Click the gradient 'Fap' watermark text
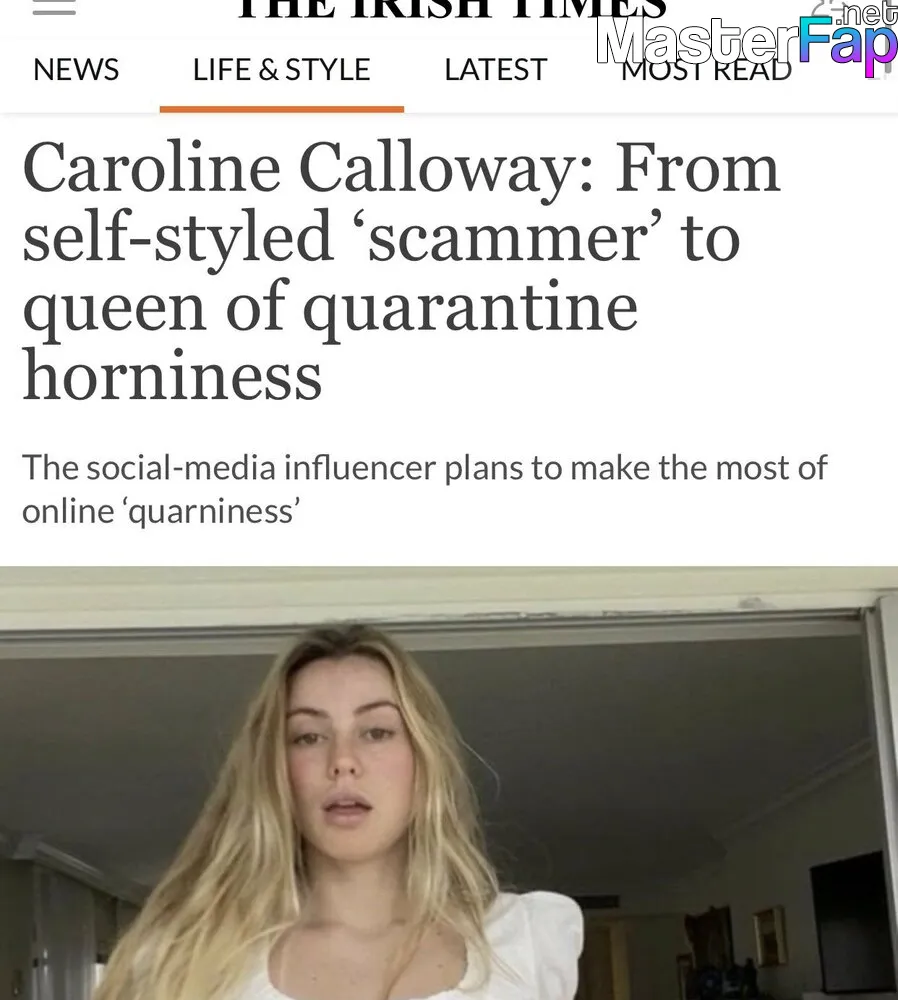Screen dimensions: 898x1000 (848, 45)
